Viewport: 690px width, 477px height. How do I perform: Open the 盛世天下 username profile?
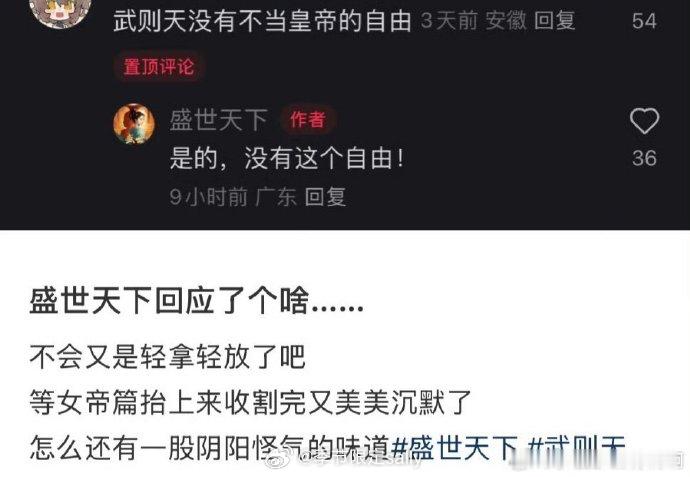click(219, 120)
